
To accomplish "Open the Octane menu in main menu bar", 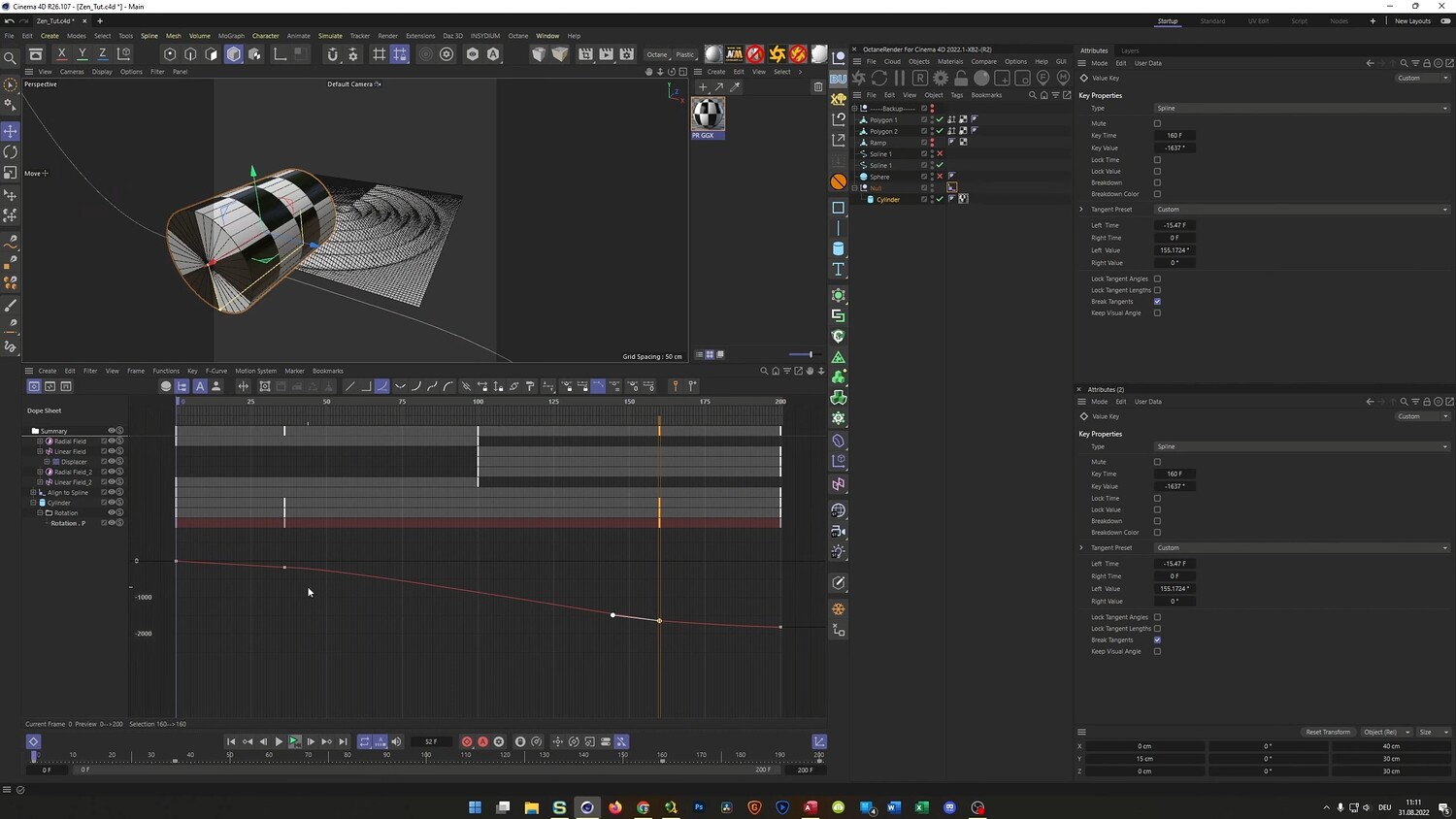I will pyautogui.click(x=518, y=36).
